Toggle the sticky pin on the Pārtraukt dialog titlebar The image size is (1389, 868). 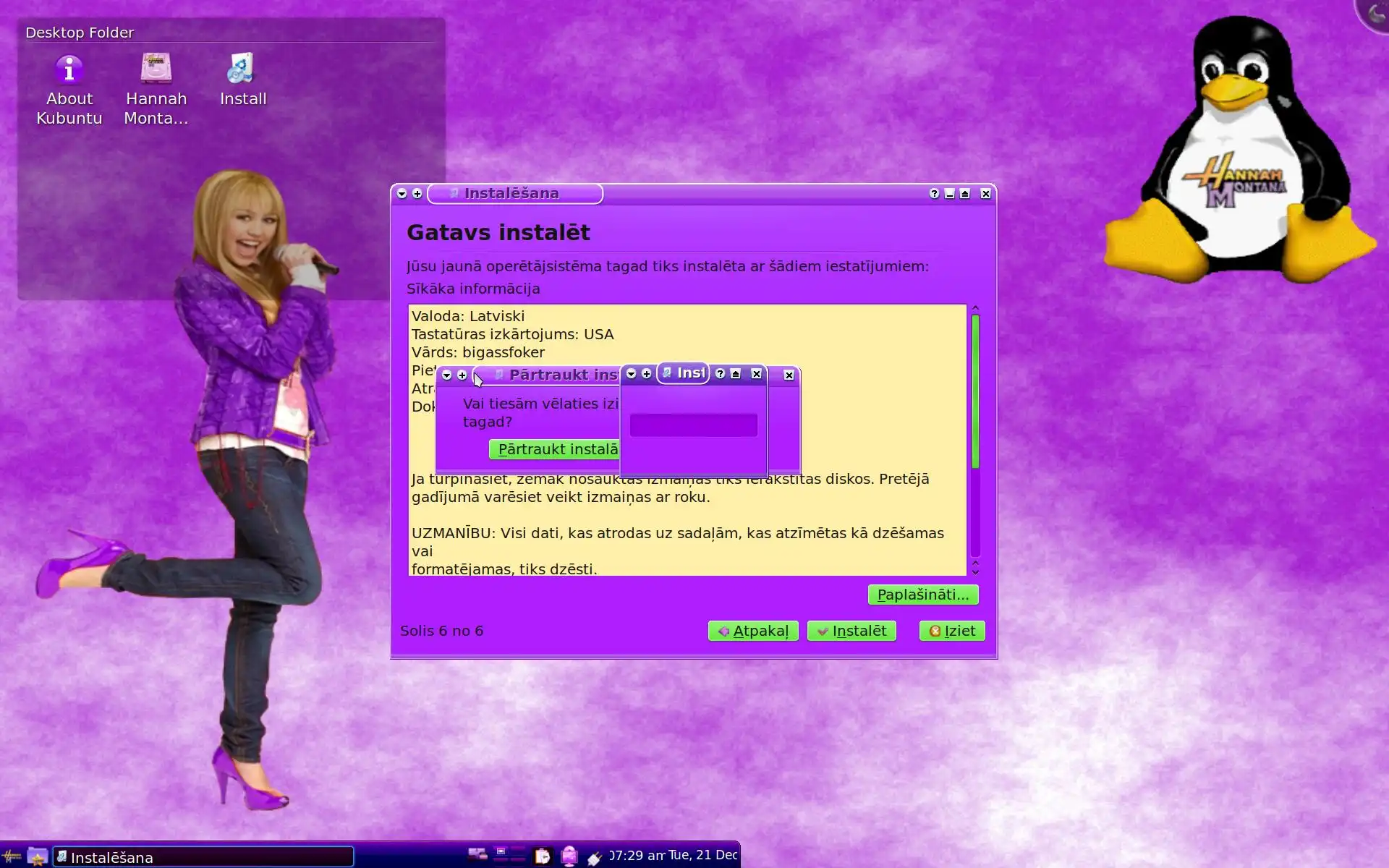(x=462, y=375)
